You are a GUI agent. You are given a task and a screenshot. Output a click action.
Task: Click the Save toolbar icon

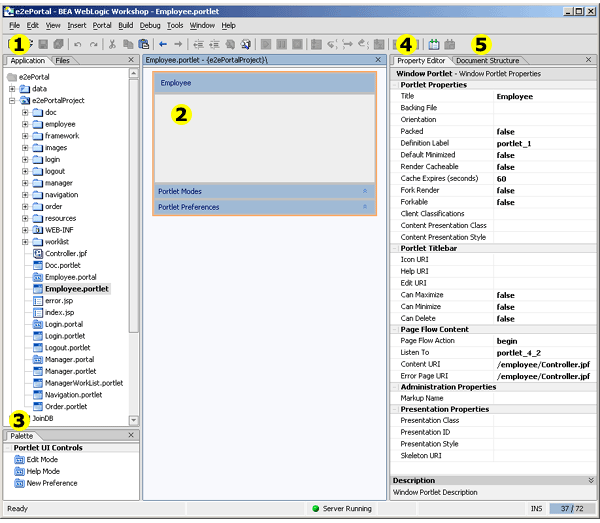click(x=43, y=44)
